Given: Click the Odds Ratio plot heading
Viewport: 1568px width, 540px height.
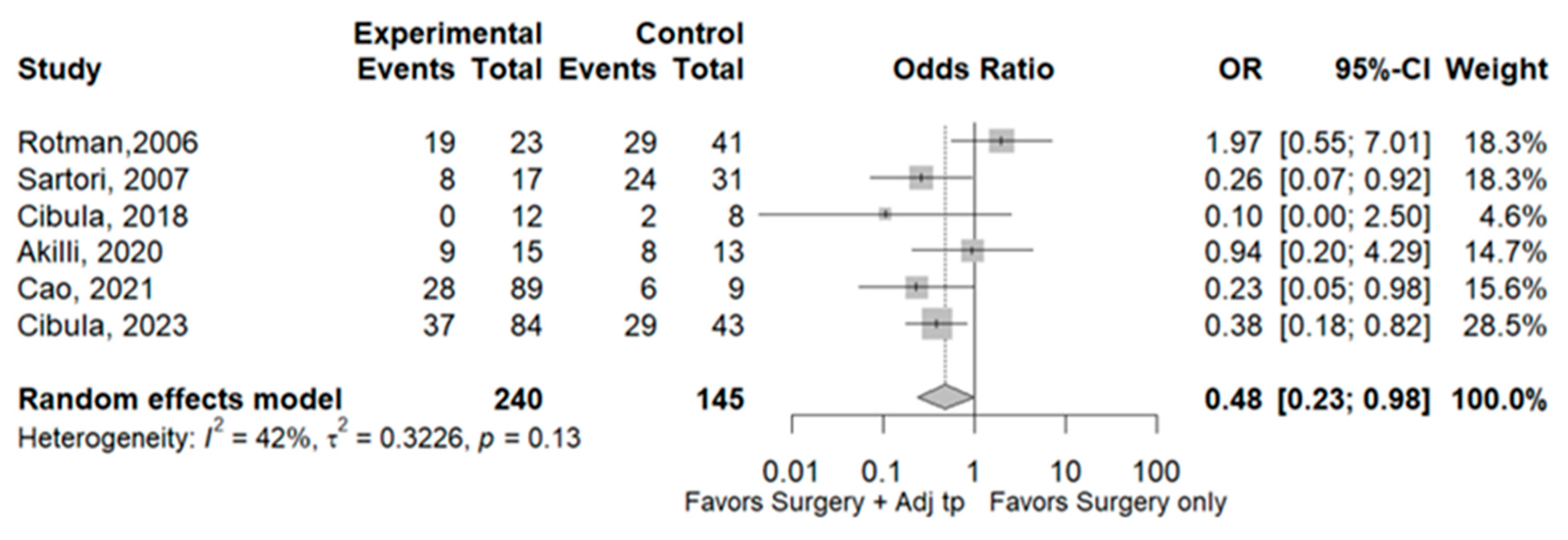Looking at the screenshot, I should coord(973,70).
